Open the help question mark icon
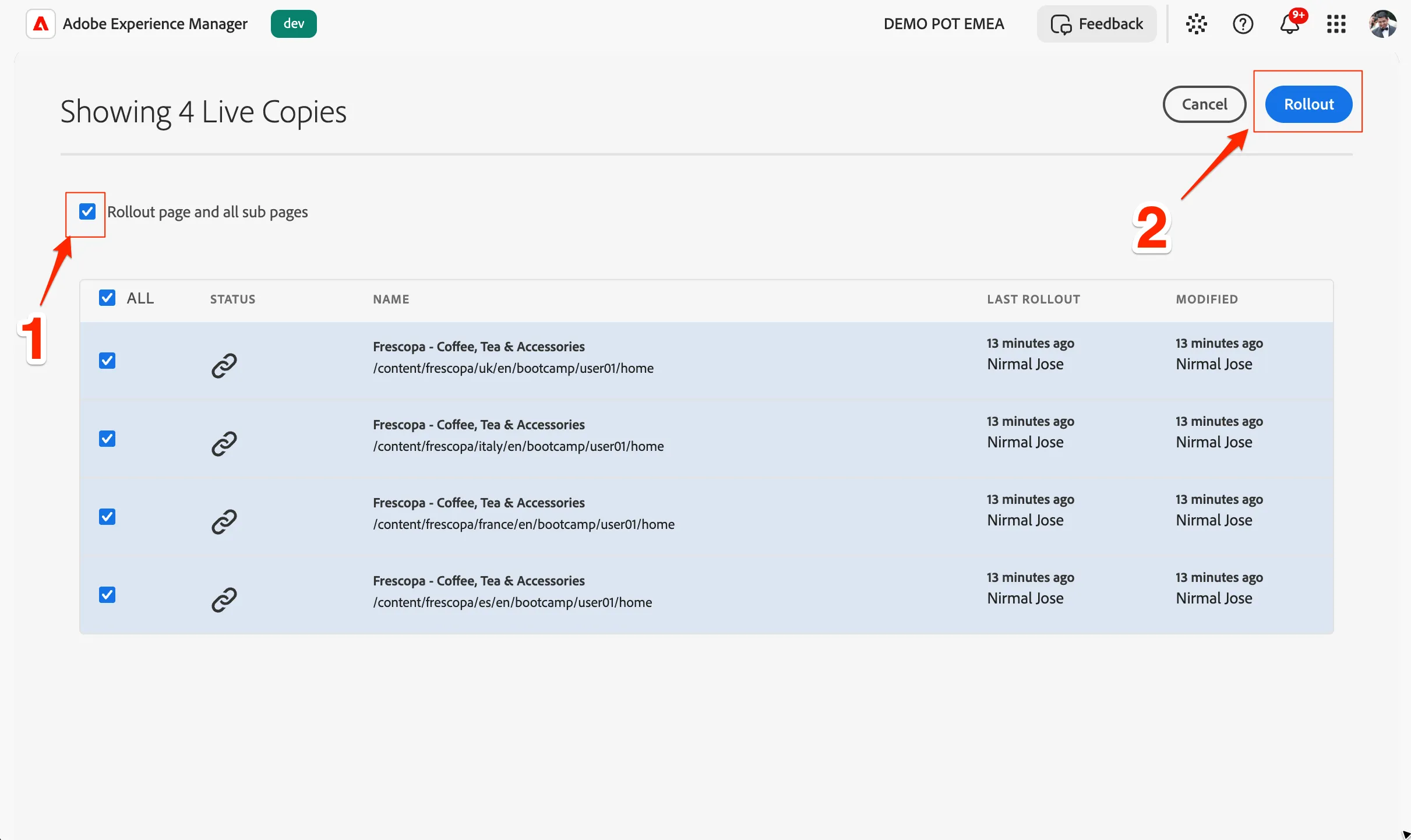The width and height of the screenshot is (1411, 840). click(1243, 24)
